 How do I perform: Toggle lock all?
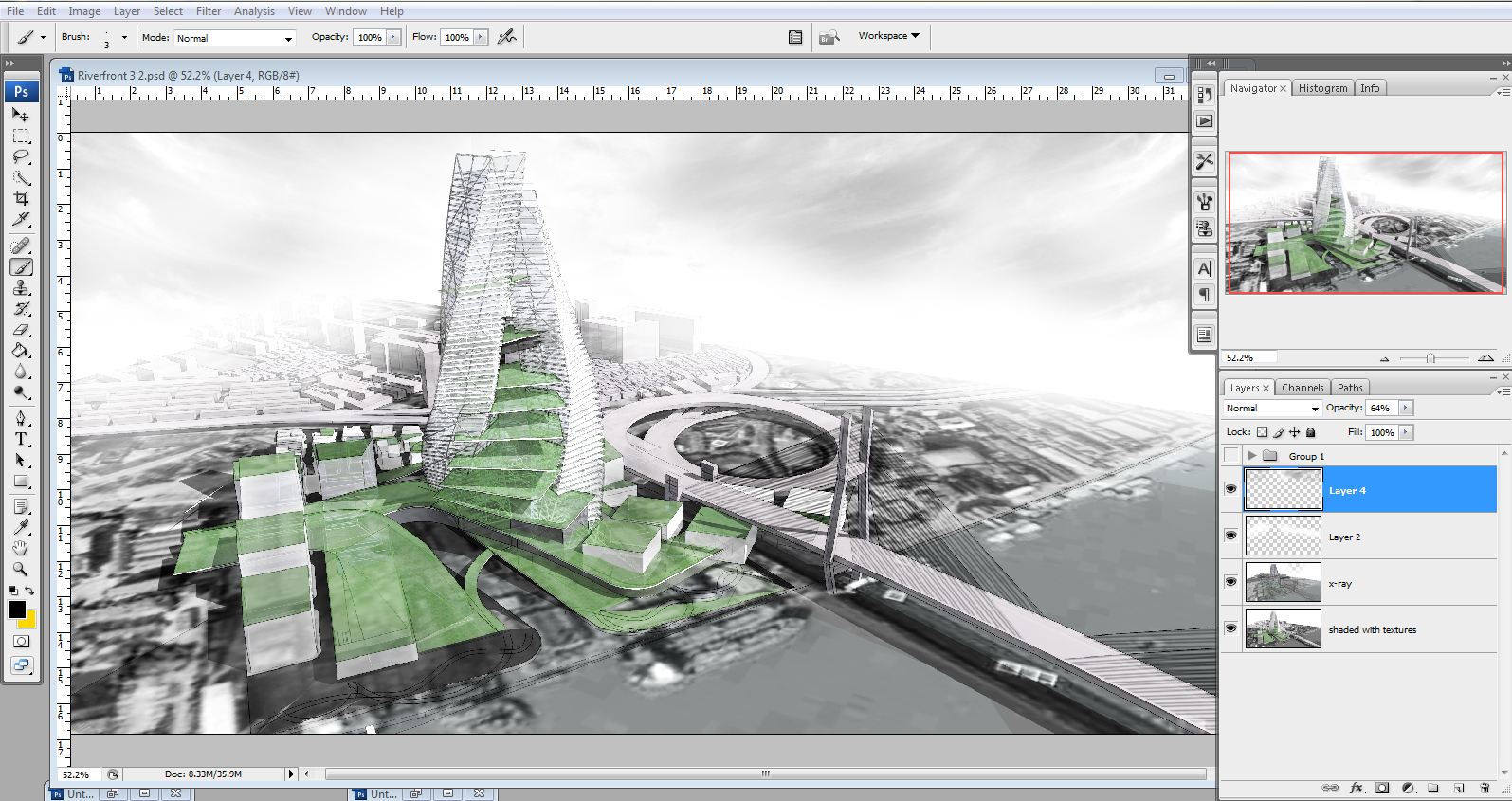(1311, 432)
